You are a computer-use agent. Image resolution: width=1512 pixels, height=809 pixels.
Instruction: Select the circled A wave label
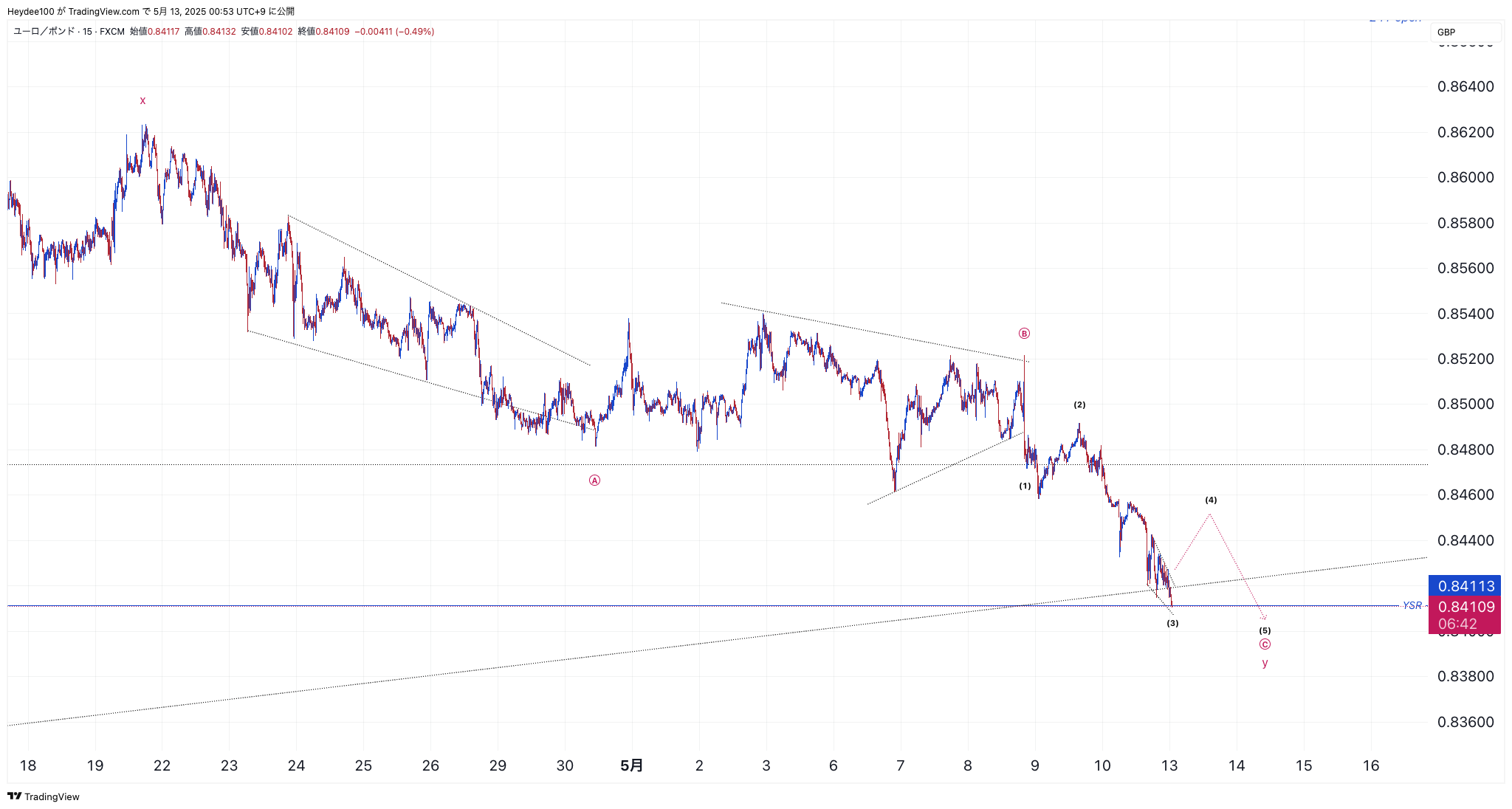594,481
